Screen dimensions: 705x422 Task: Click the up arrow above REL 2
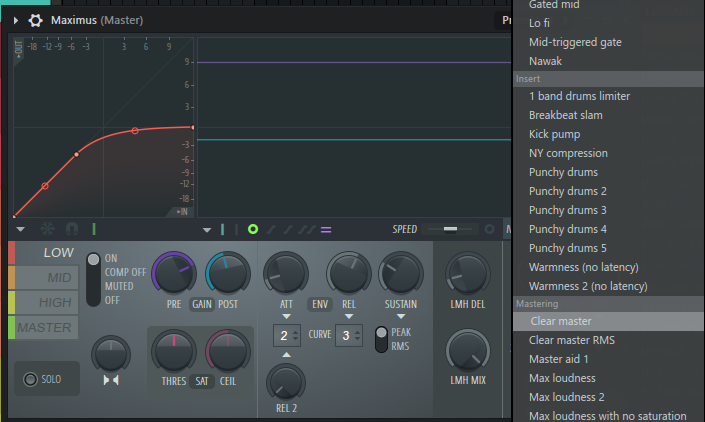tap(286, 355)
